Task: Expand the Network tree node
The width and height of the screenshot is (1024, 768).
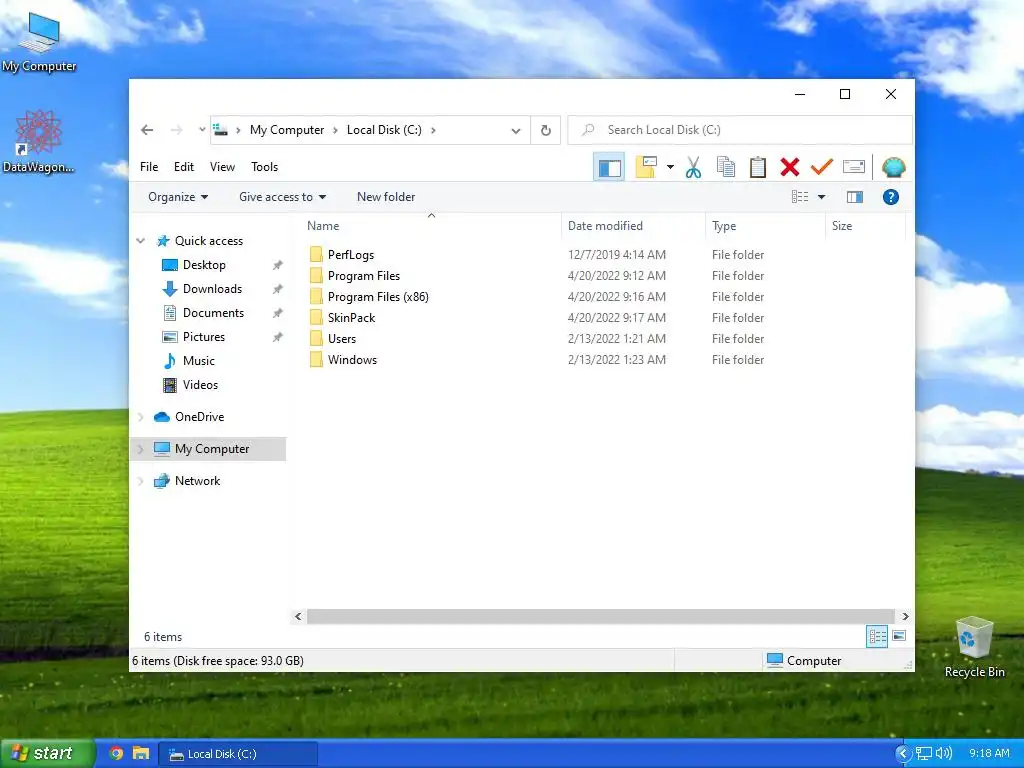Action: (x=140, y=481)
